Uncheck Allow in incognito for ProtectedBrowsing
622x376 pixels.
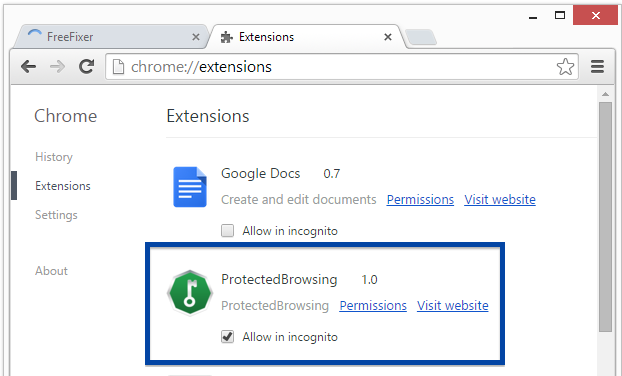(x=227, y=337)
